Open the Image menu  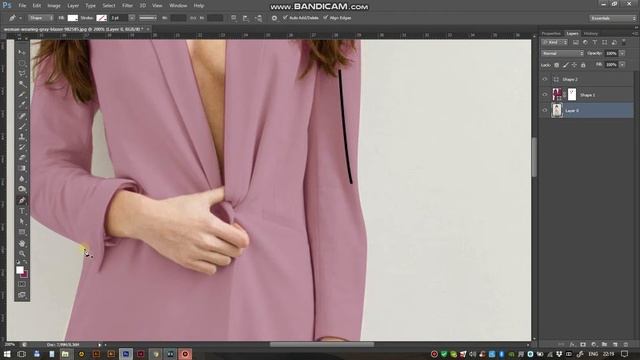point(54,6)
